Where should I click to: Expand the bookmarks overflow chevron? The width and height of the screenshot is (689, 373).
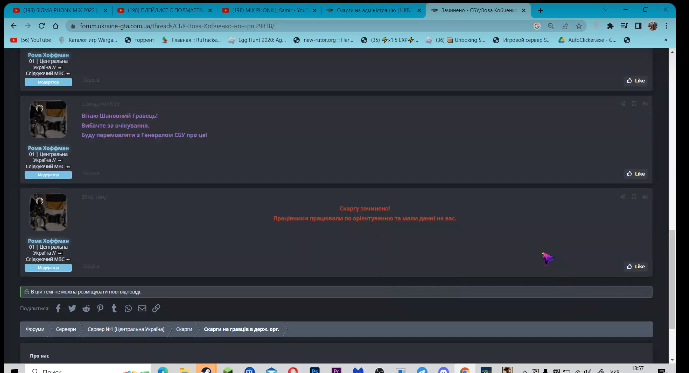(x=666, y=40)
